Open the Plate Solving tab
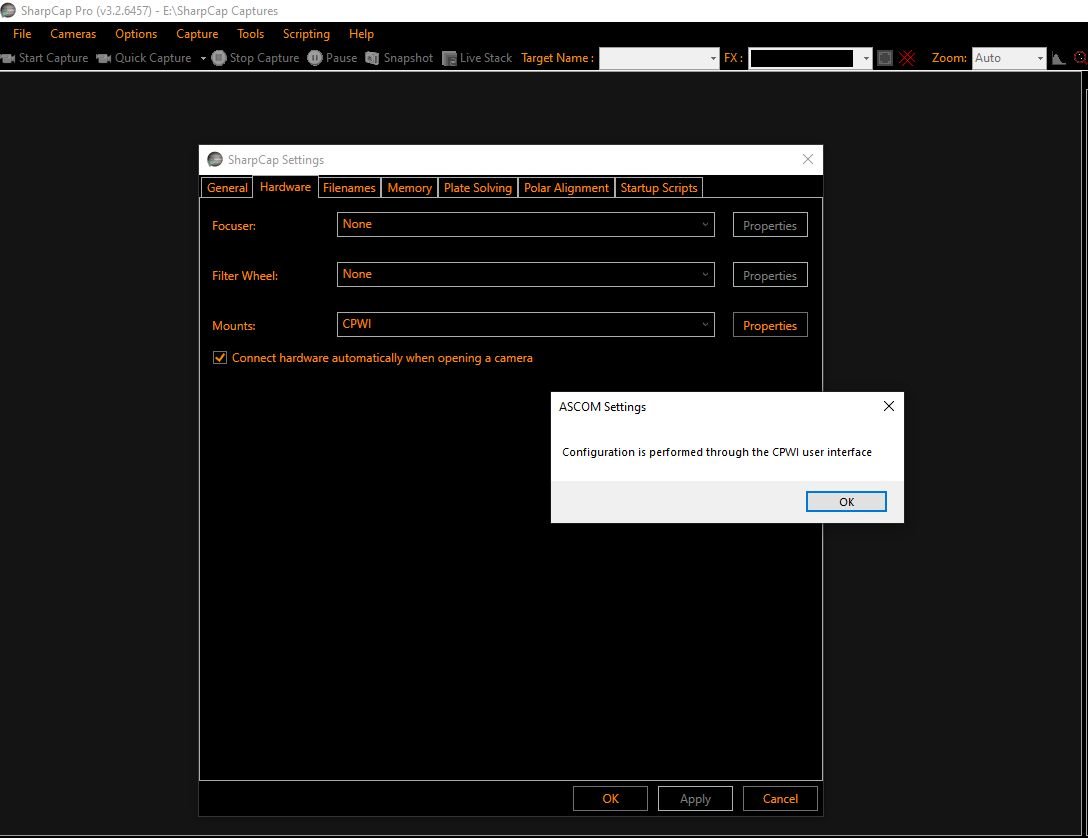 [x=477, y=188]
